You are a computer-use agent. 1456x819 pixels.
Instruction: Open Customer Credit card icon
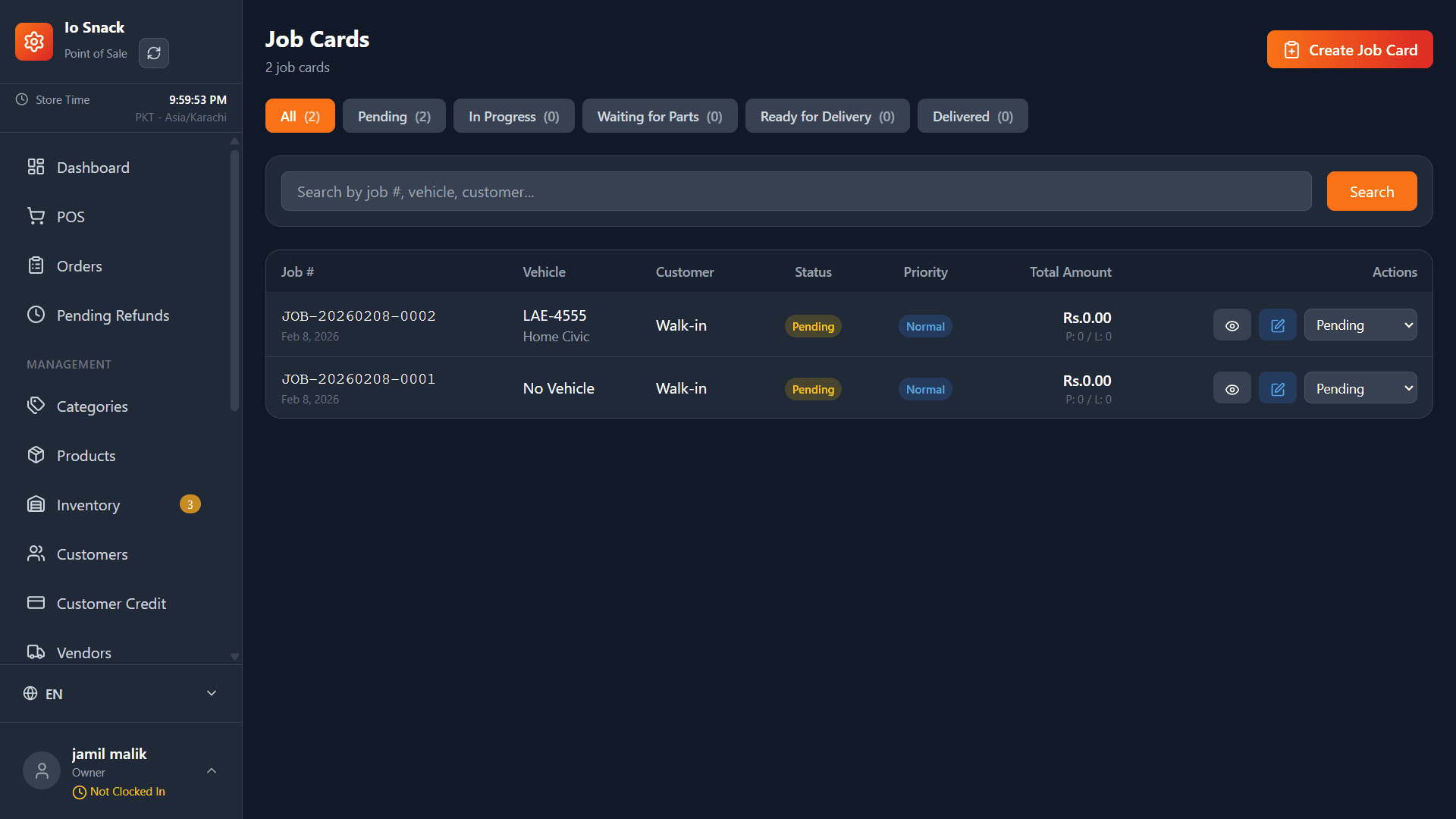pos(36,603)
